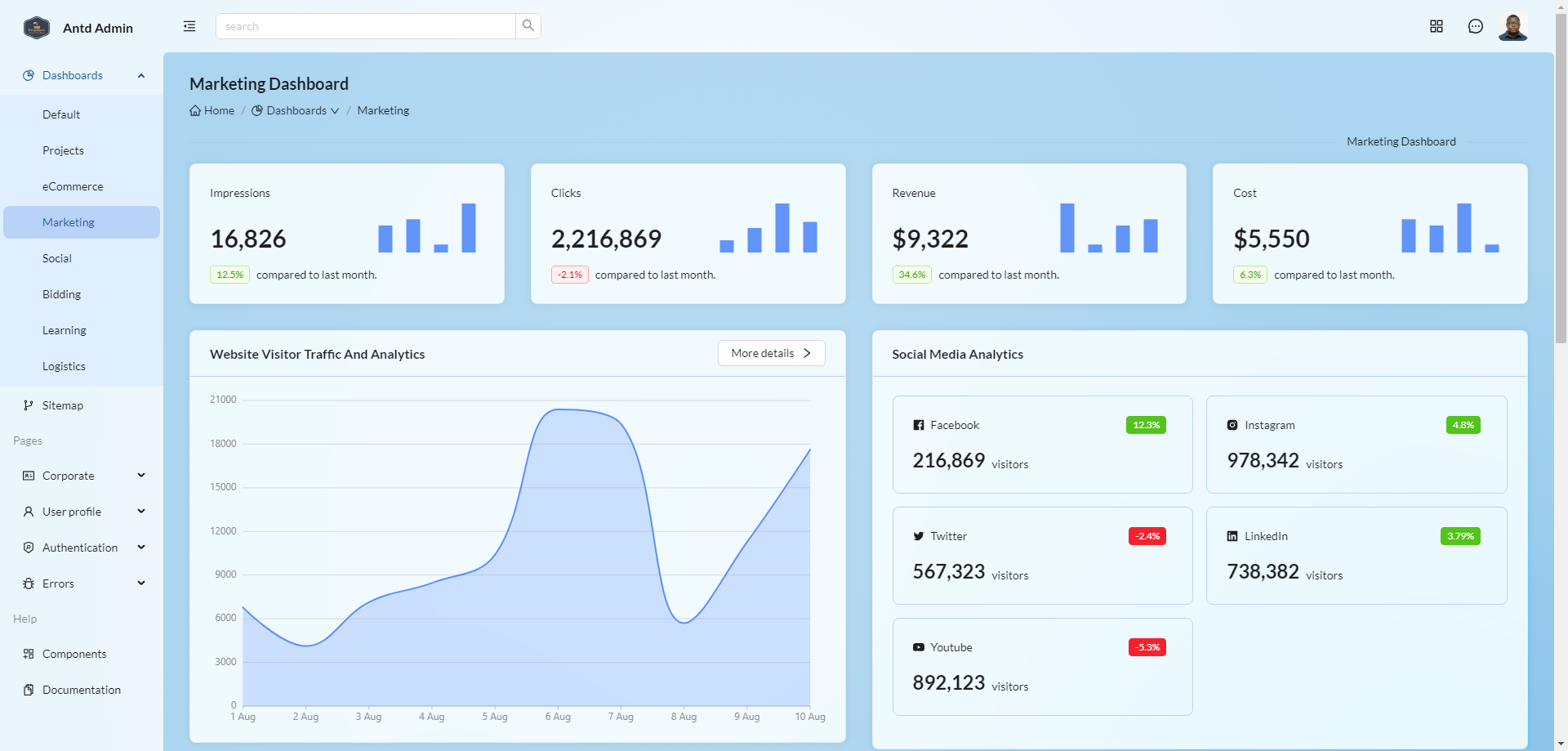The width and height of the screenshot is (1568, 751).
Task: Open the user avatar menu
Action: coord(1513,26)
